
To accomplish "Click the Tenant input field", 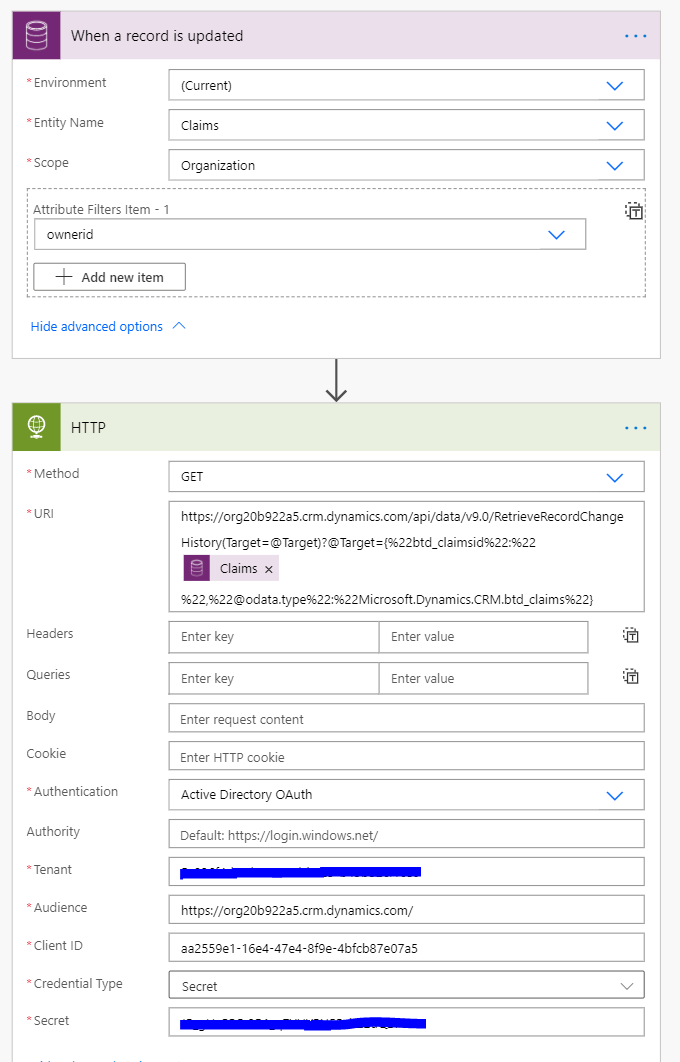I will (x=406, y=872).
